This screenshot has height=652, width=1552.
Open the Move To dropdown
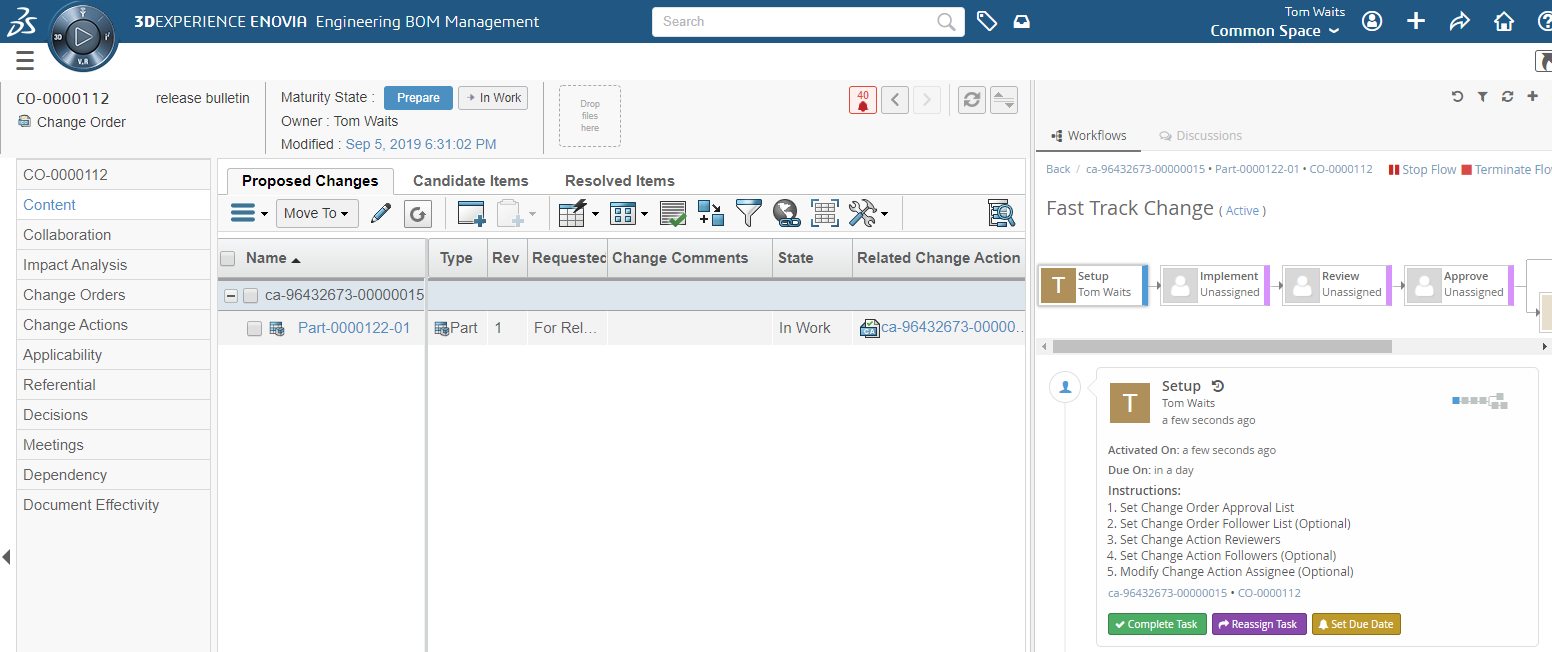click(x=317, y=213)
